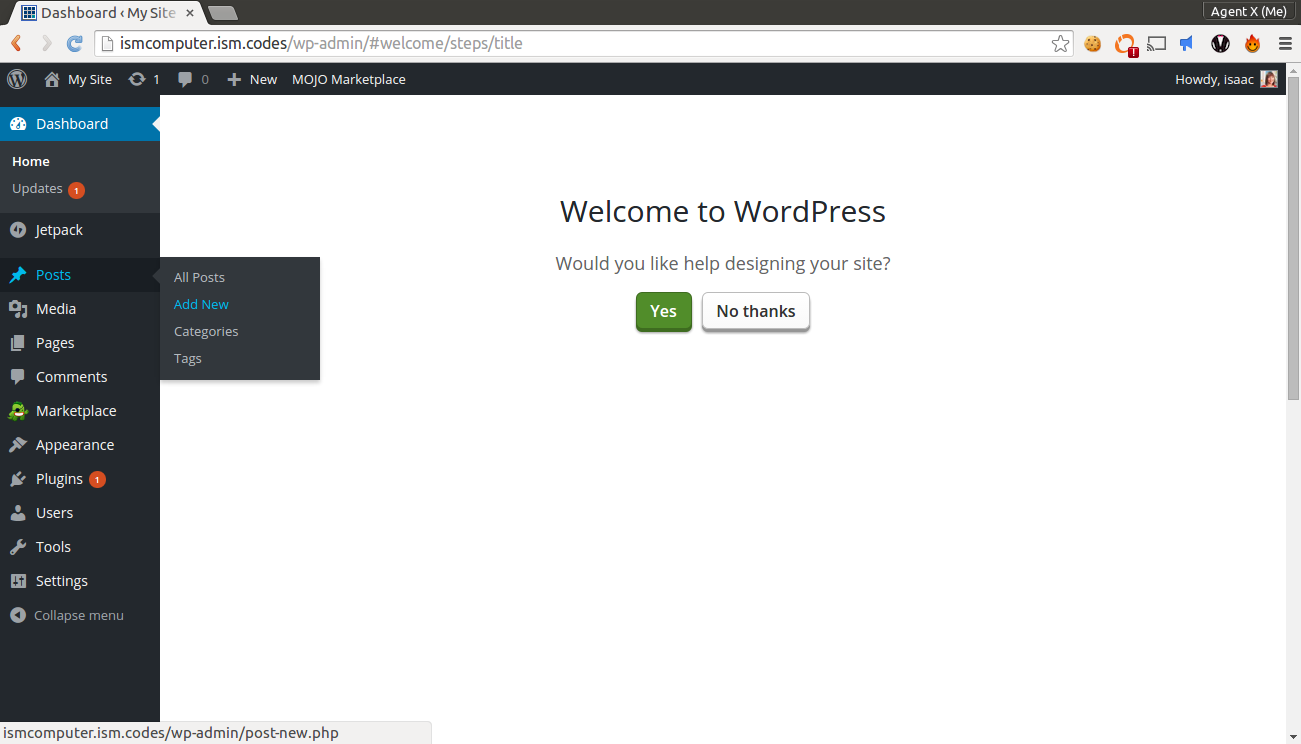The image size is (1301, 744).
Task: Click the blue megaphone extension icon
Action: [x=1187, y=43]
